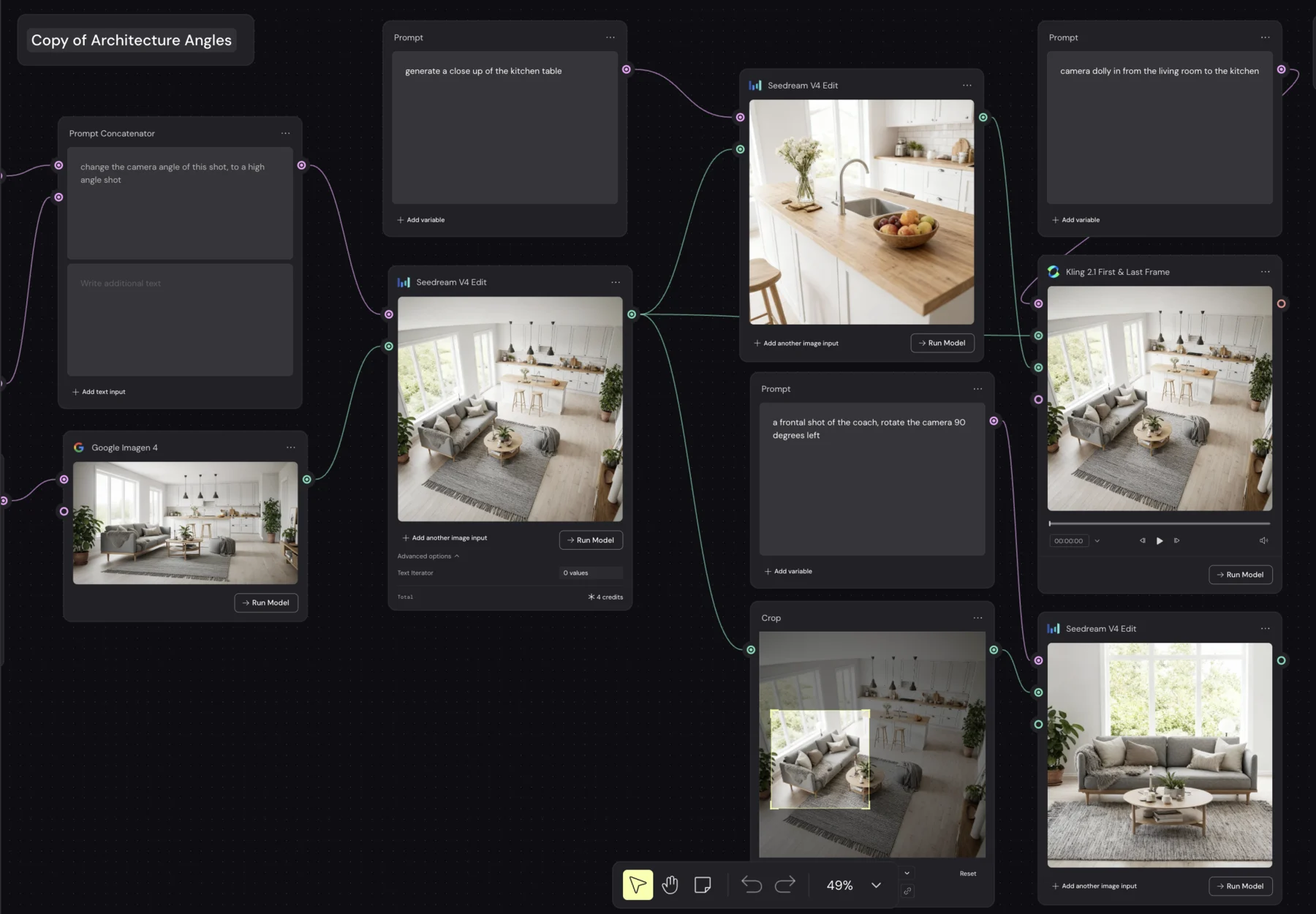Activate the hand pan tool
Screen dimensions: 1316x914
(670, 885)
